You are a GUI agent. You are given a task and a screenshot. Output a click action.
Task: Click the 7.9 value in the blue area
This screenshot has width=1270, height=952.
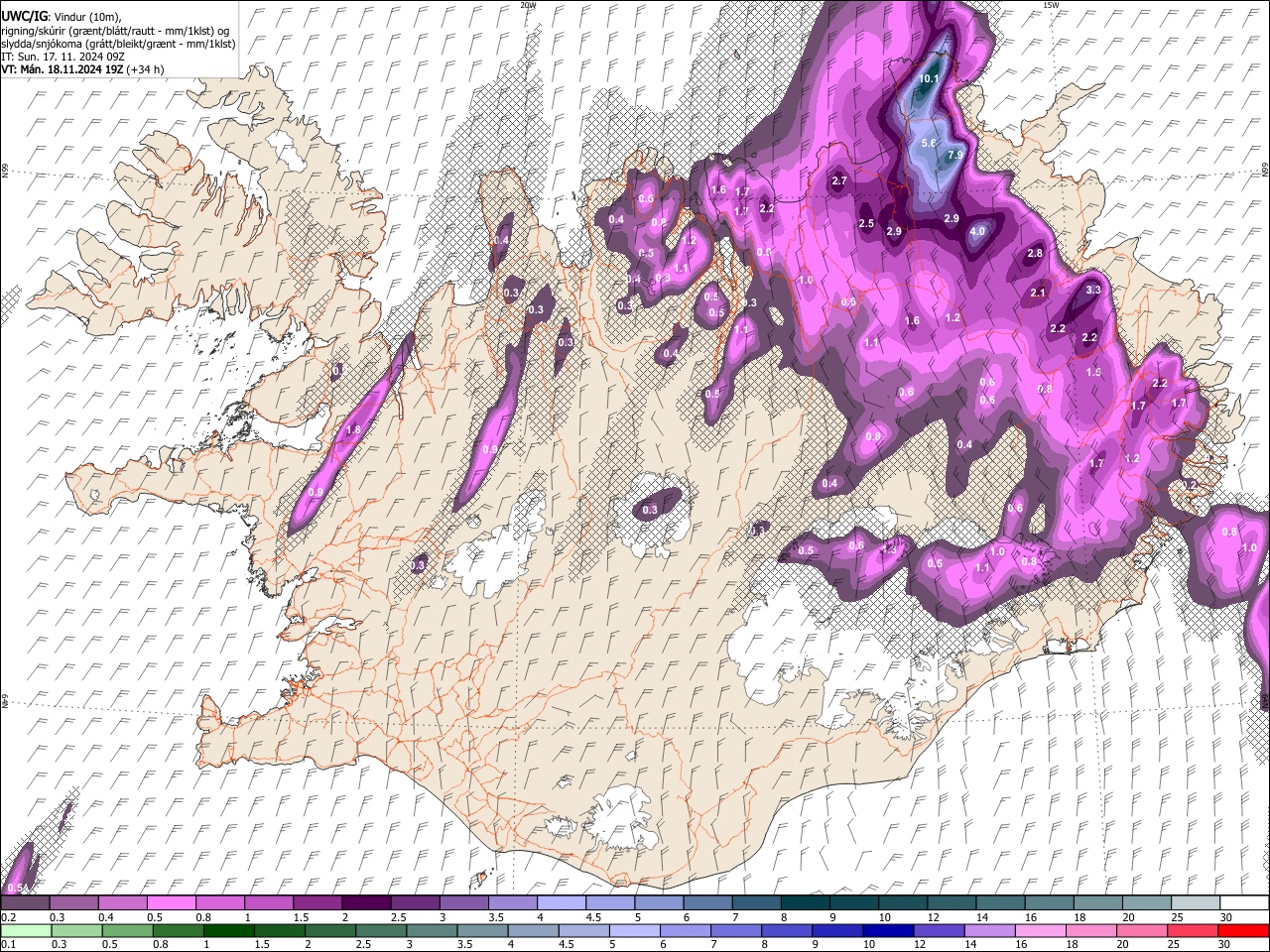(955, 156)
